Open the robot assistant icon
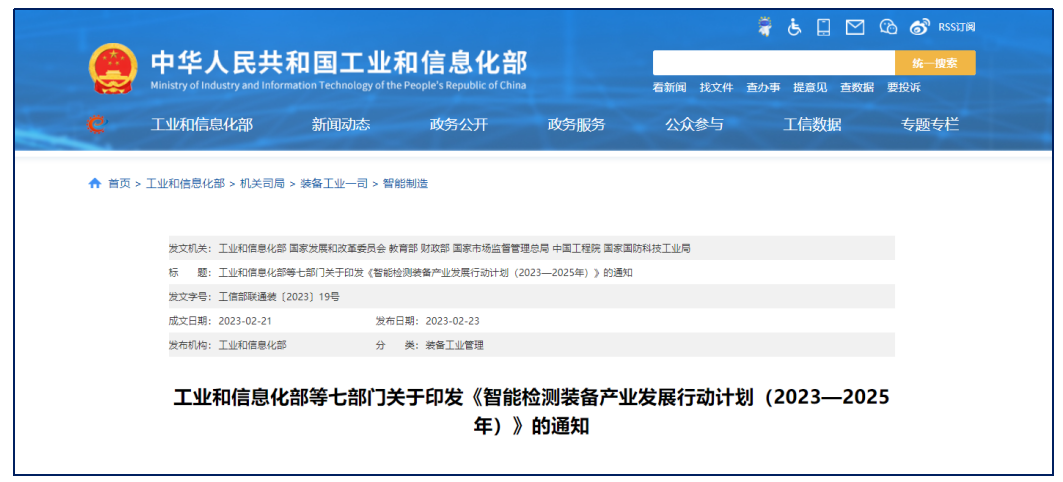Image resolution: width=1063 pixels, height=482 pixels. click(765, 27)
